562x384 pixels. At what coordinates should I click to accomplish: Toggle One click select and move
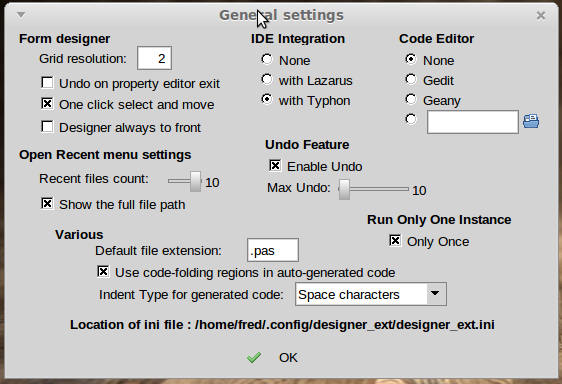tap(47, 104)
